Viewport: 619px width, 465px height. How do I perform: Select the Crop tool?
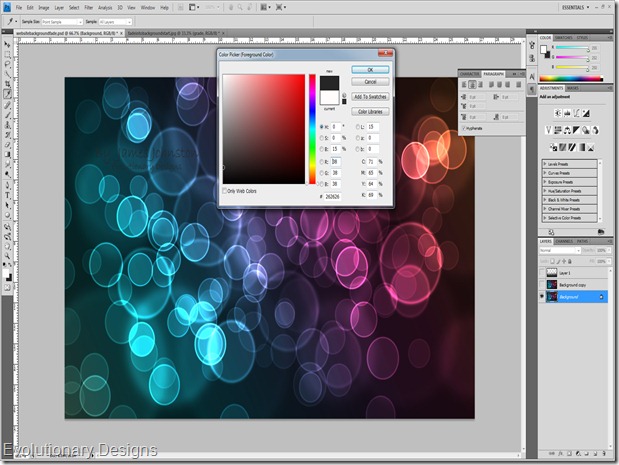pos(7,84)
